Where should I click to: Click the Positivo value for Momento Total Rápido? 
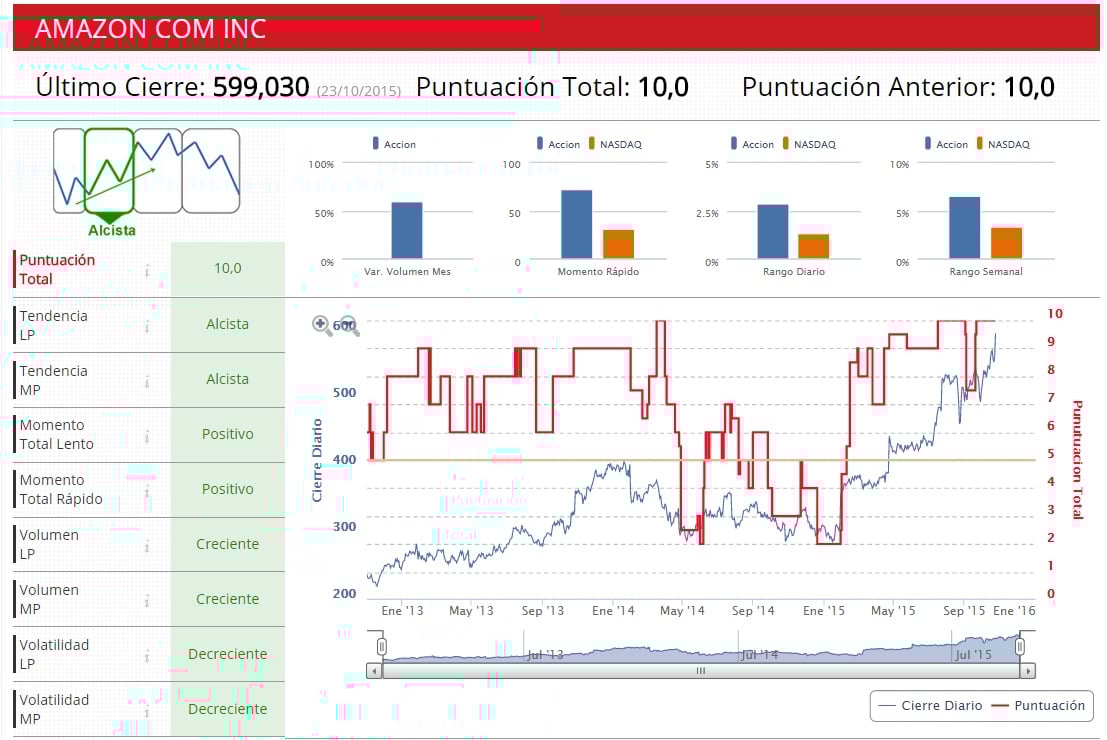click(227, 490)
